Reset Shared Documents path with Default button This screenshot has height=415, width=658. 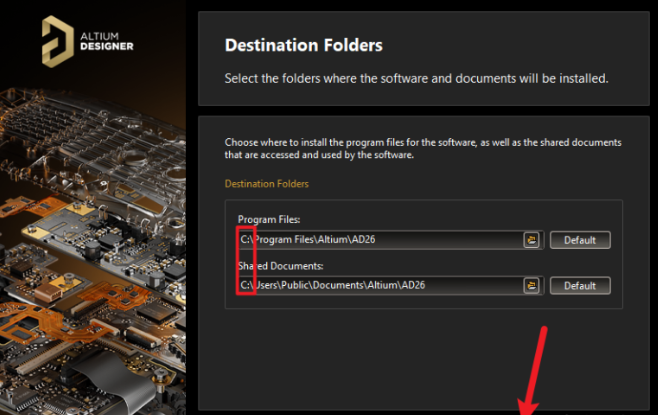[x=580, y=286]
